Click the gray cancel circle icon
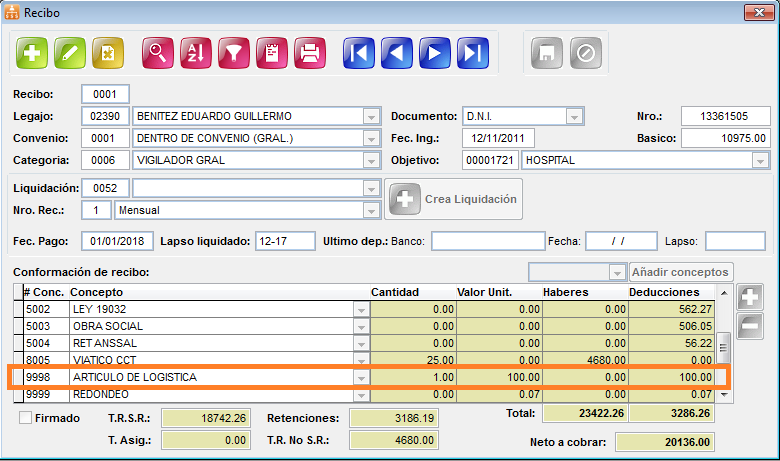 [x=585, y=53]
